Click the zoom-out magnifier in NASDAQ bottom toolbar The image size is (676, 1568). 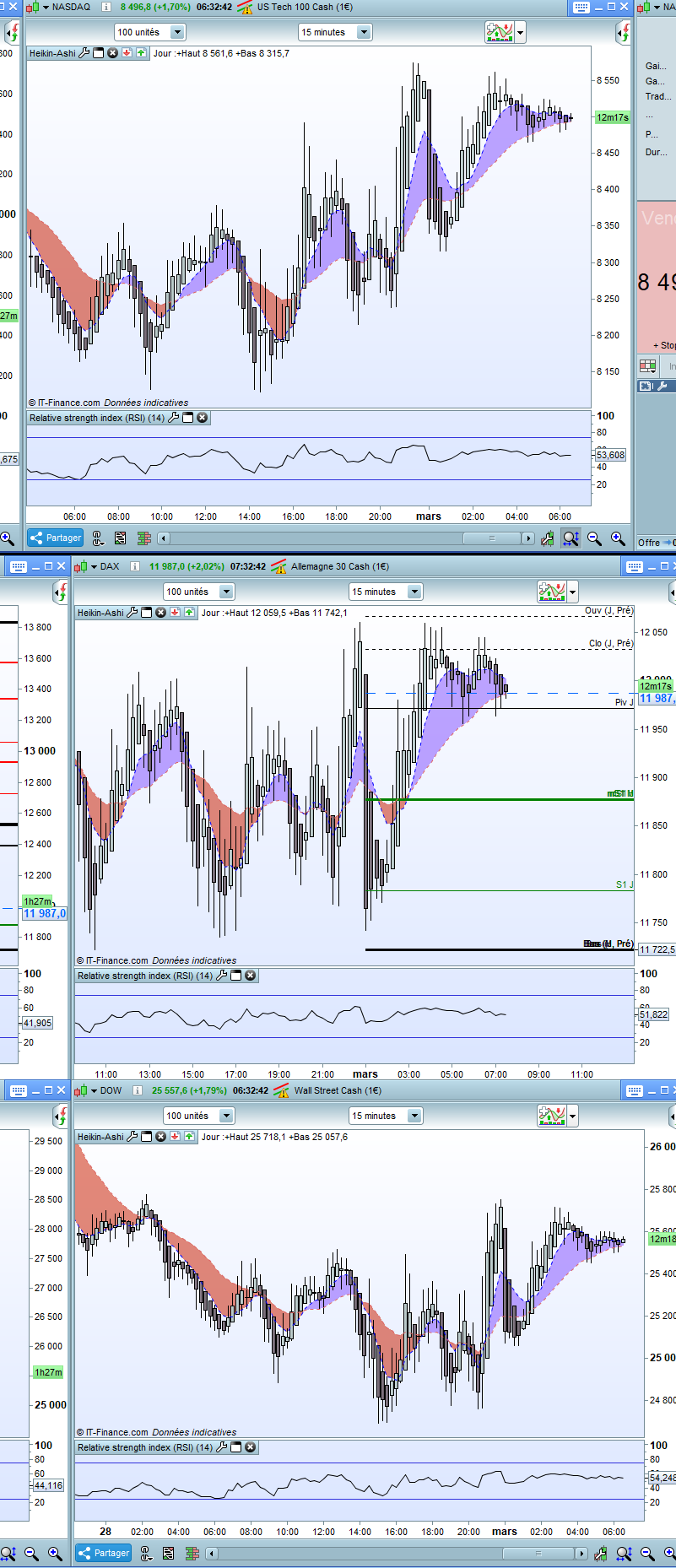[x=594, y=538]
